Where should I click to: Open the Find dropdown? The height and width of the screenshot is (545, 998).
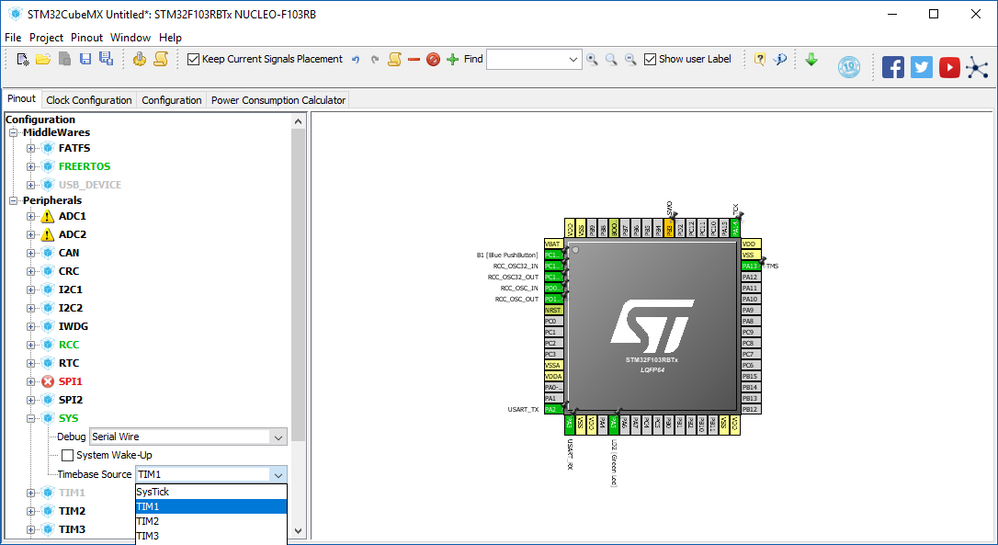pos(573,59)
